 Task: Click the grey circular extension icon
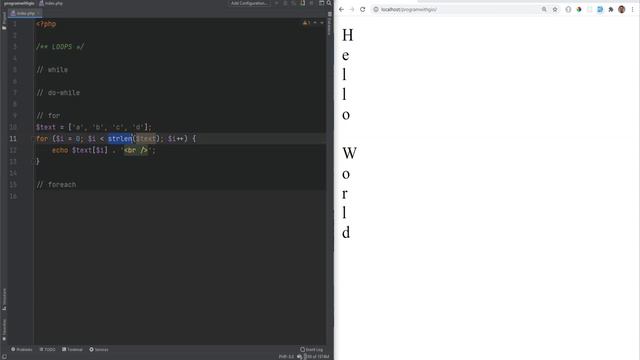click(568, 9)
